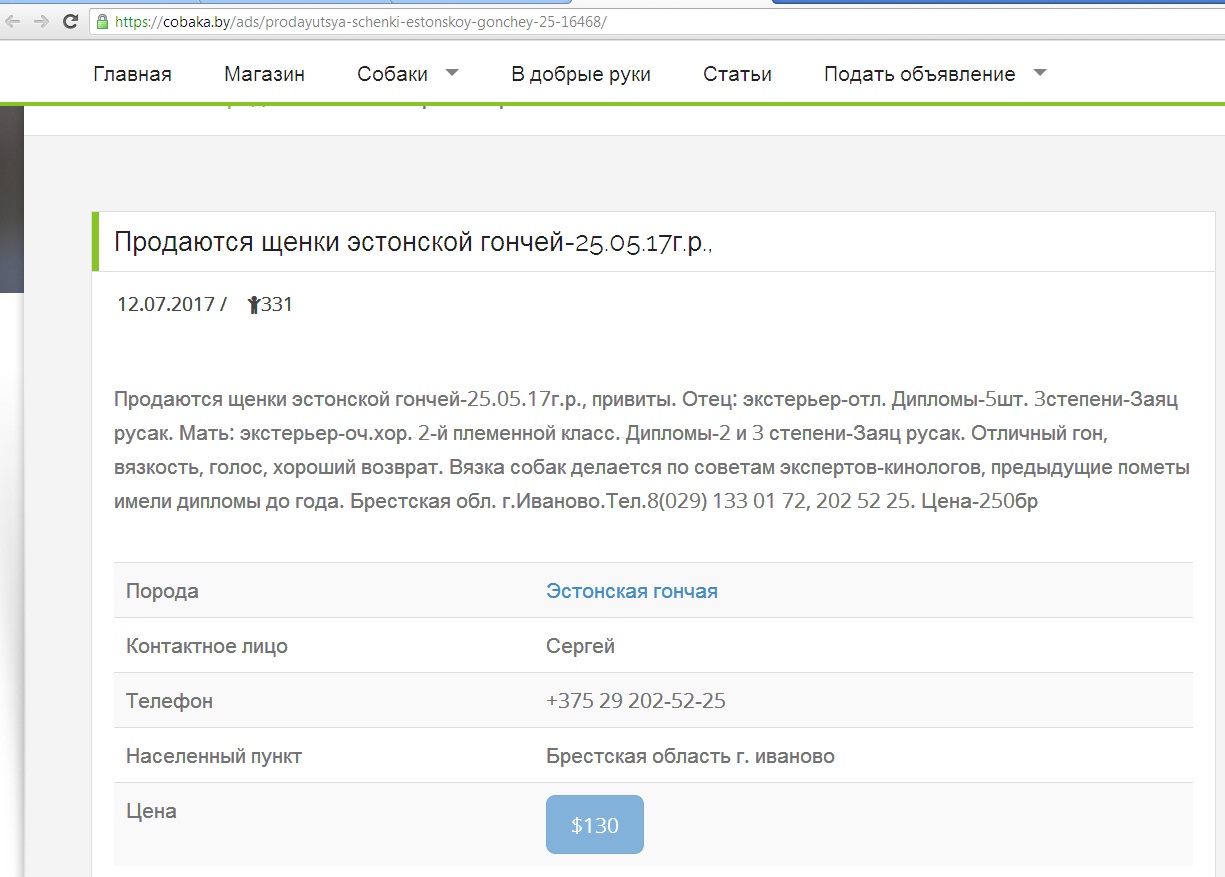The width and height of the screenshot is (1225, 877).
Task: Click the green secure padlock icon
Action: pos(101,21)
